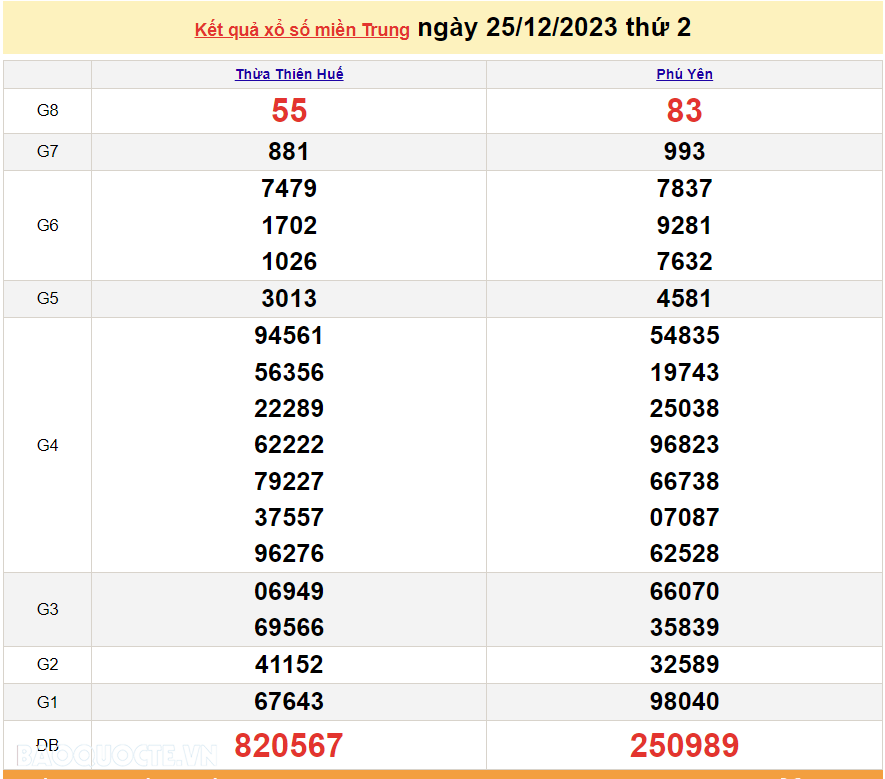
Task: Select the red G8 number 55
Action: point(289,111)
